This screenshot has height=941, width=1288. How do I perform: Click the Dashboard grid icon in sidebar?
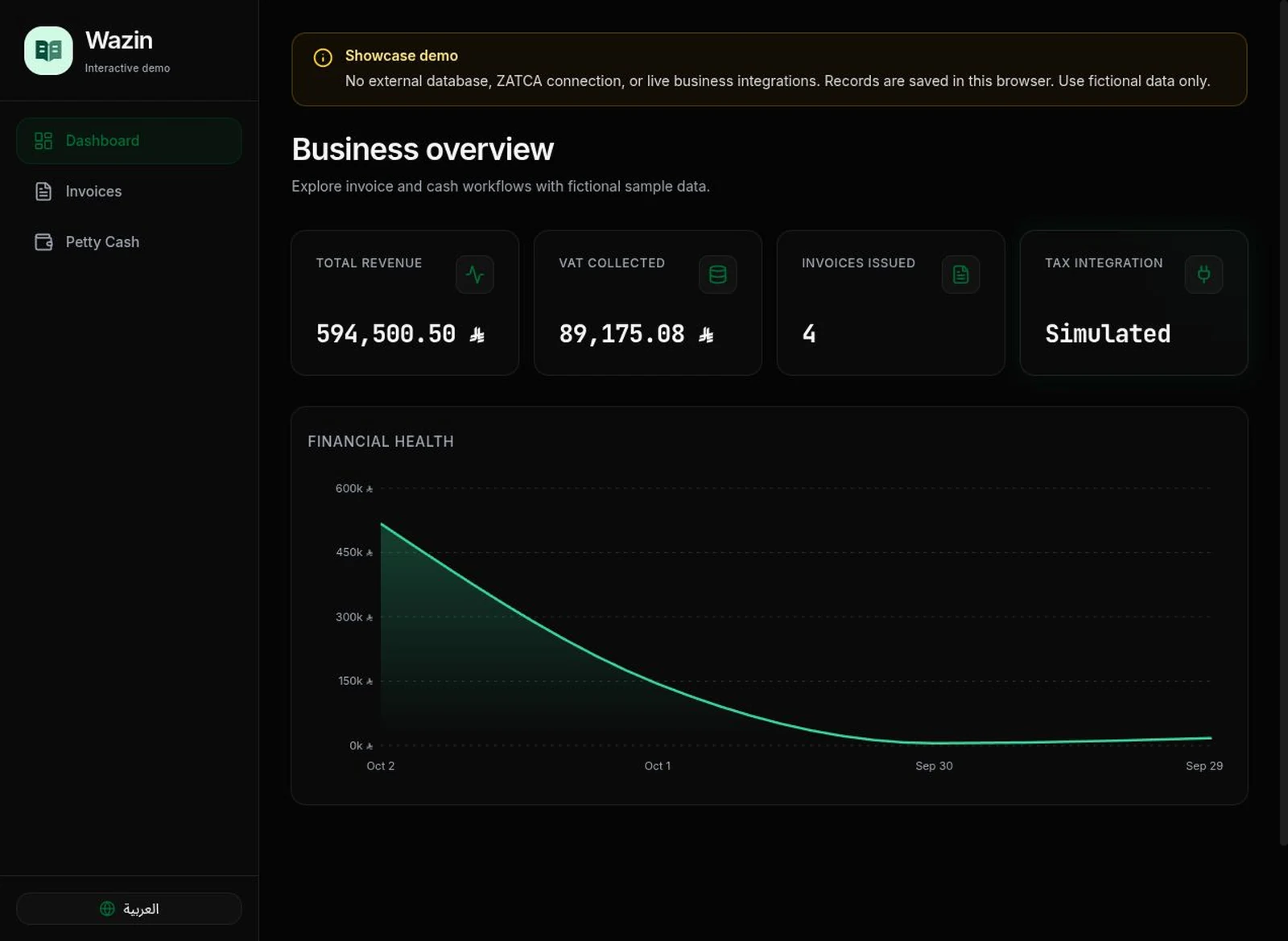tap(43, 141)
